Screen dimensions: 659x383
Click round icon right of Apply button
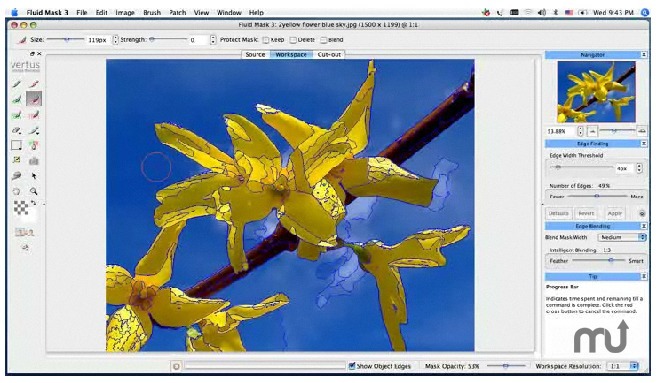click(642, 214)
